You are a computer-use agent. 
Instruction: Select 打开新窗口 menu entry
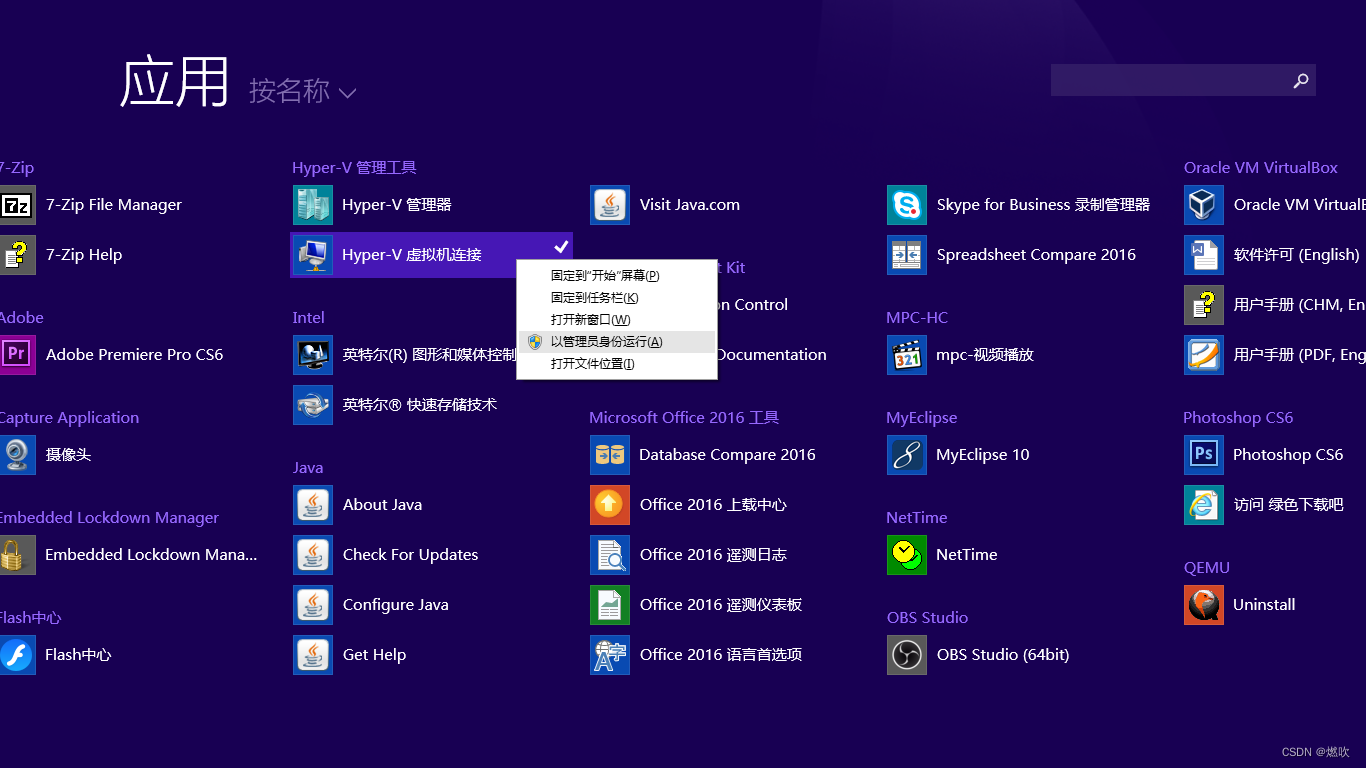617,319
